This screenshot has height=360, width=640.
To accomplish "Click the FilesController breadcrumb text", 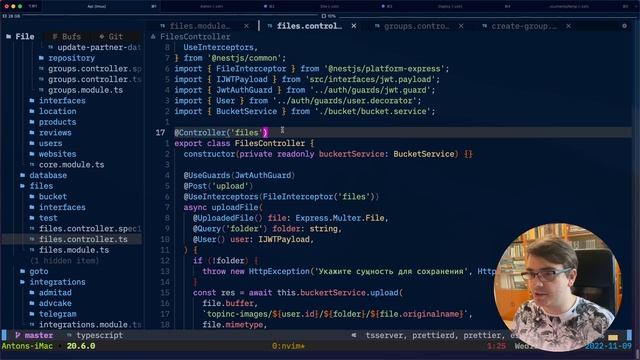I will click(195, 37).
